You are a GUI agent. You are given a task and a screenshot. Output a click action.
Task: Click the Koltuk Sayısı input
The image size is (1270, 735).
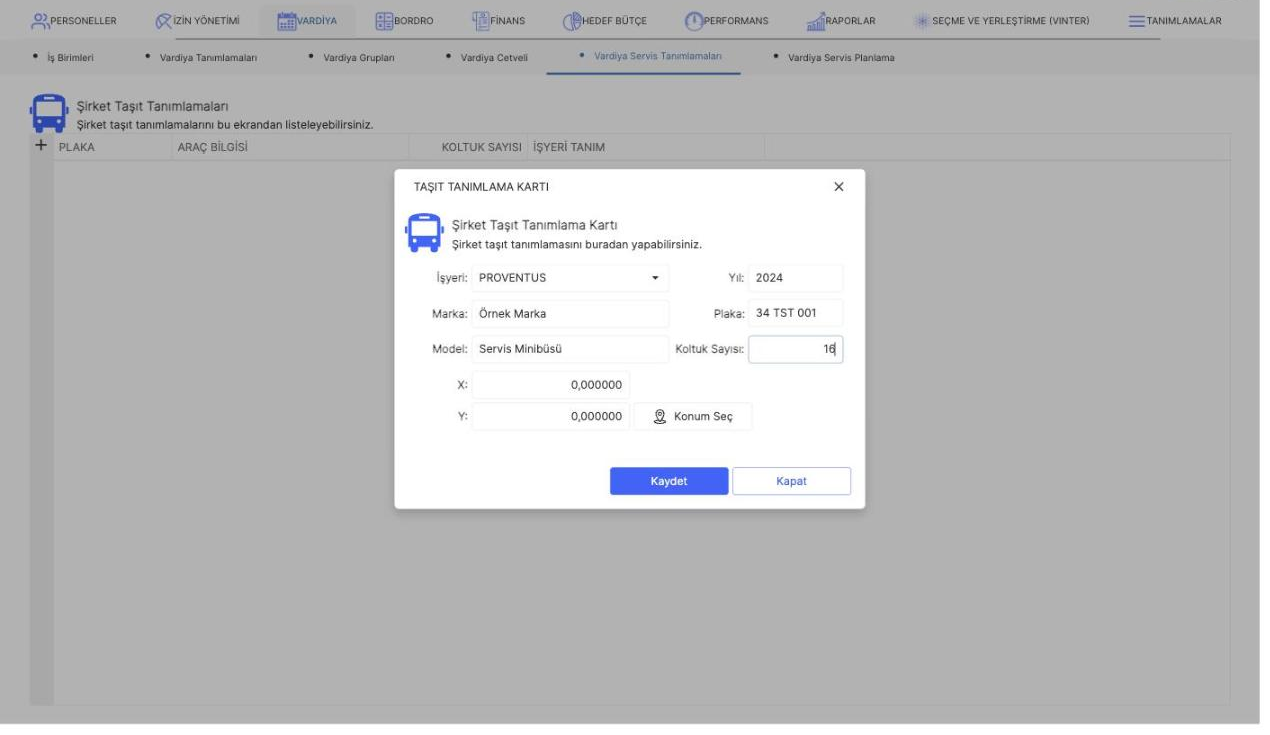(796, 349)
